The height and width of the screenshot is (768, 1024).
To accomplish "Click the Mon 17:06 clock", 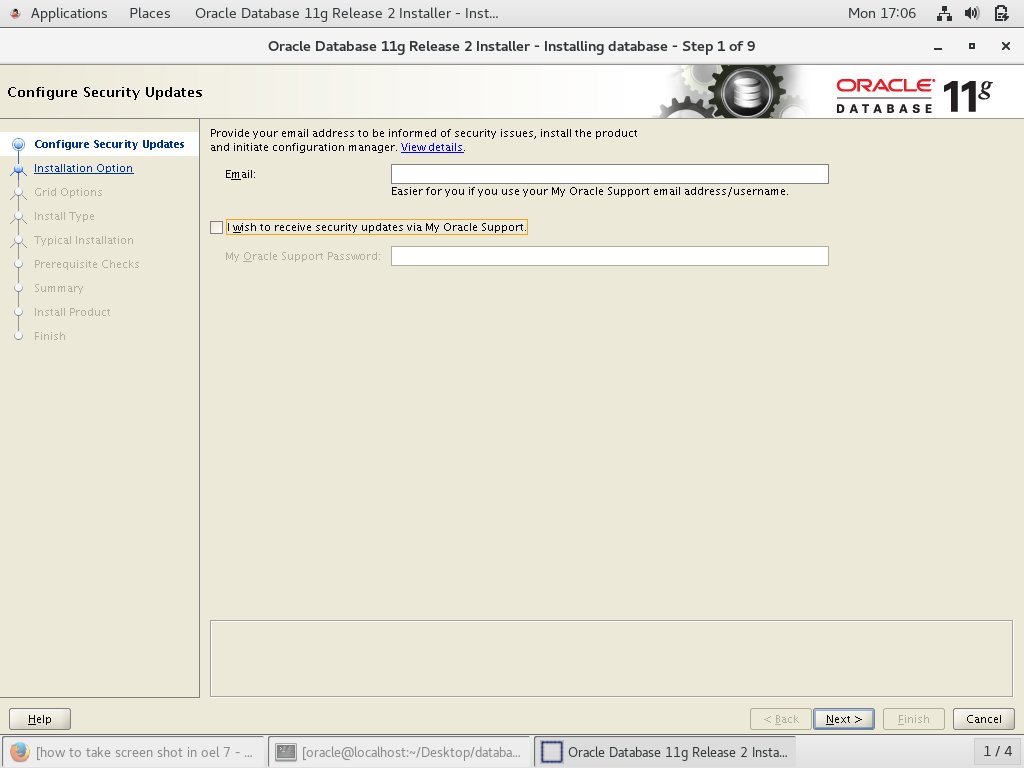I will click(882, 13).
